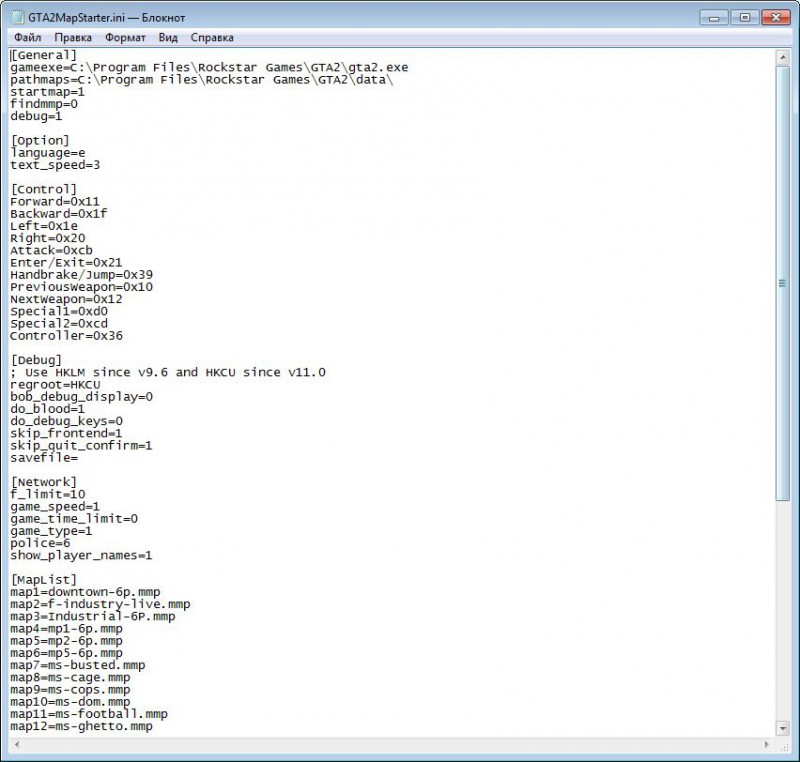Open the Файл menu
This screenshot has height=762, width=800.
tap(27, 36)
